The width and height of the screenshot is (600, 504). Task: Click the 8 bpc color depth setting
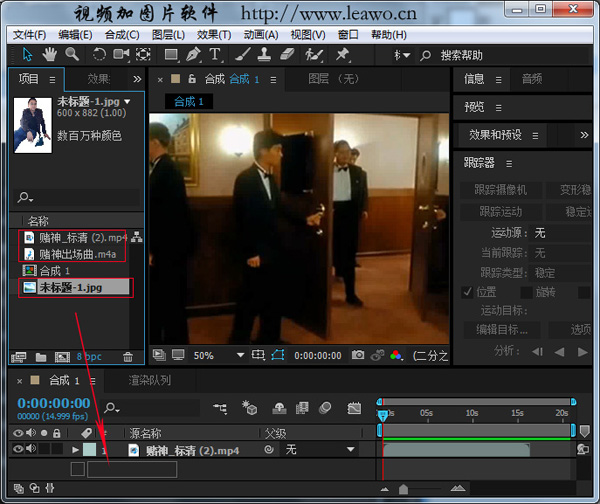(89, 357)
